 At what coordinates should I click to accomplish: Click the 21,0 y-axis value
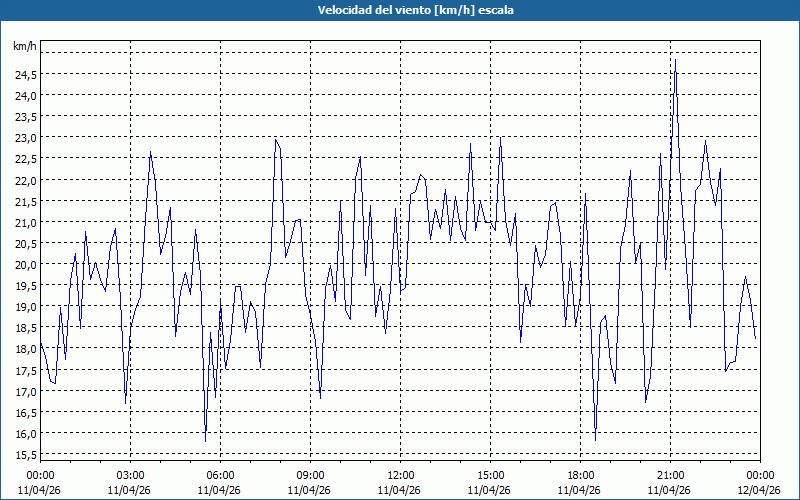(25, 222)
